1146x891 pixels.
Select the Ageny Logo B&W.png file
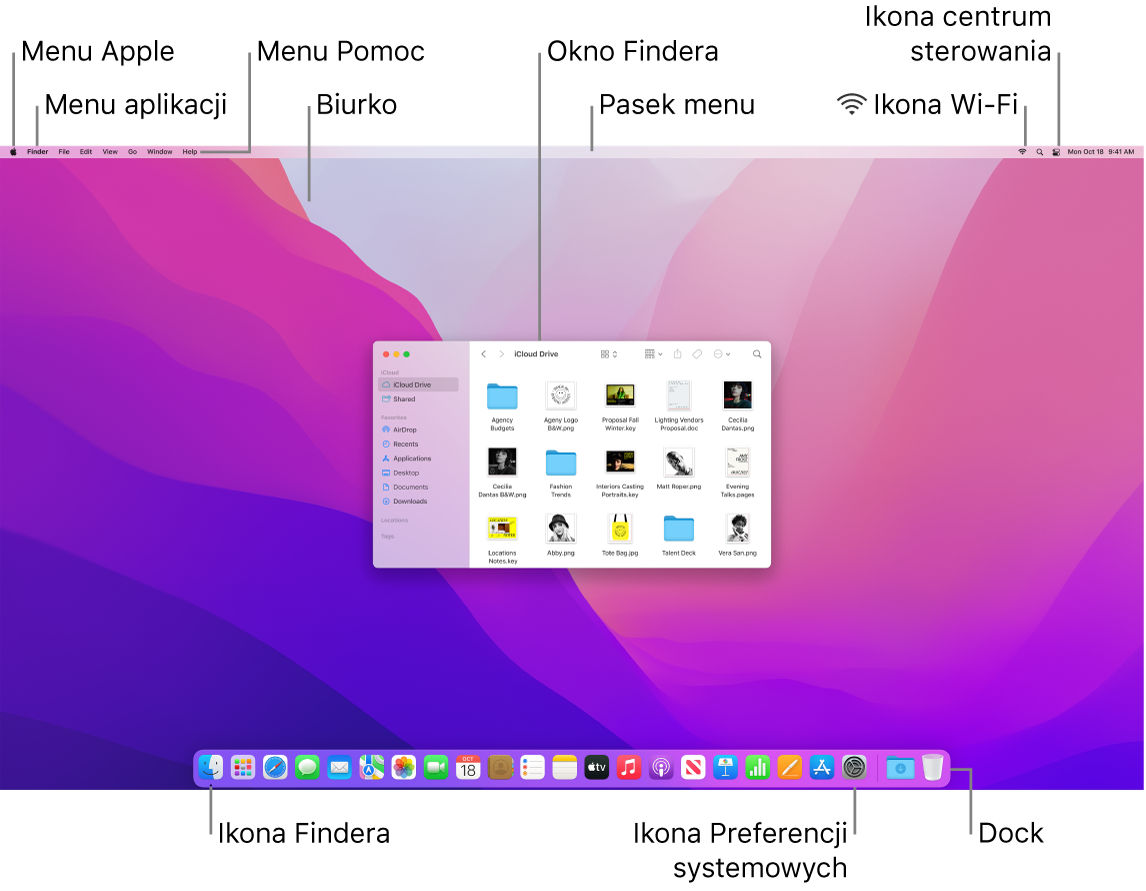pos(561,406)
